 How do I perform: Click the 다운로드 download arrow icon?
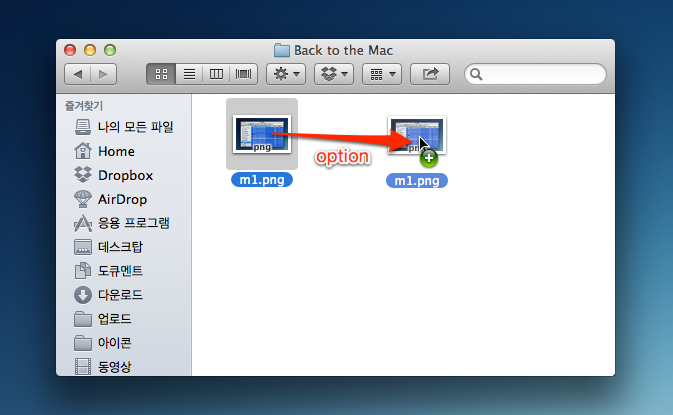tap(83, 295)
